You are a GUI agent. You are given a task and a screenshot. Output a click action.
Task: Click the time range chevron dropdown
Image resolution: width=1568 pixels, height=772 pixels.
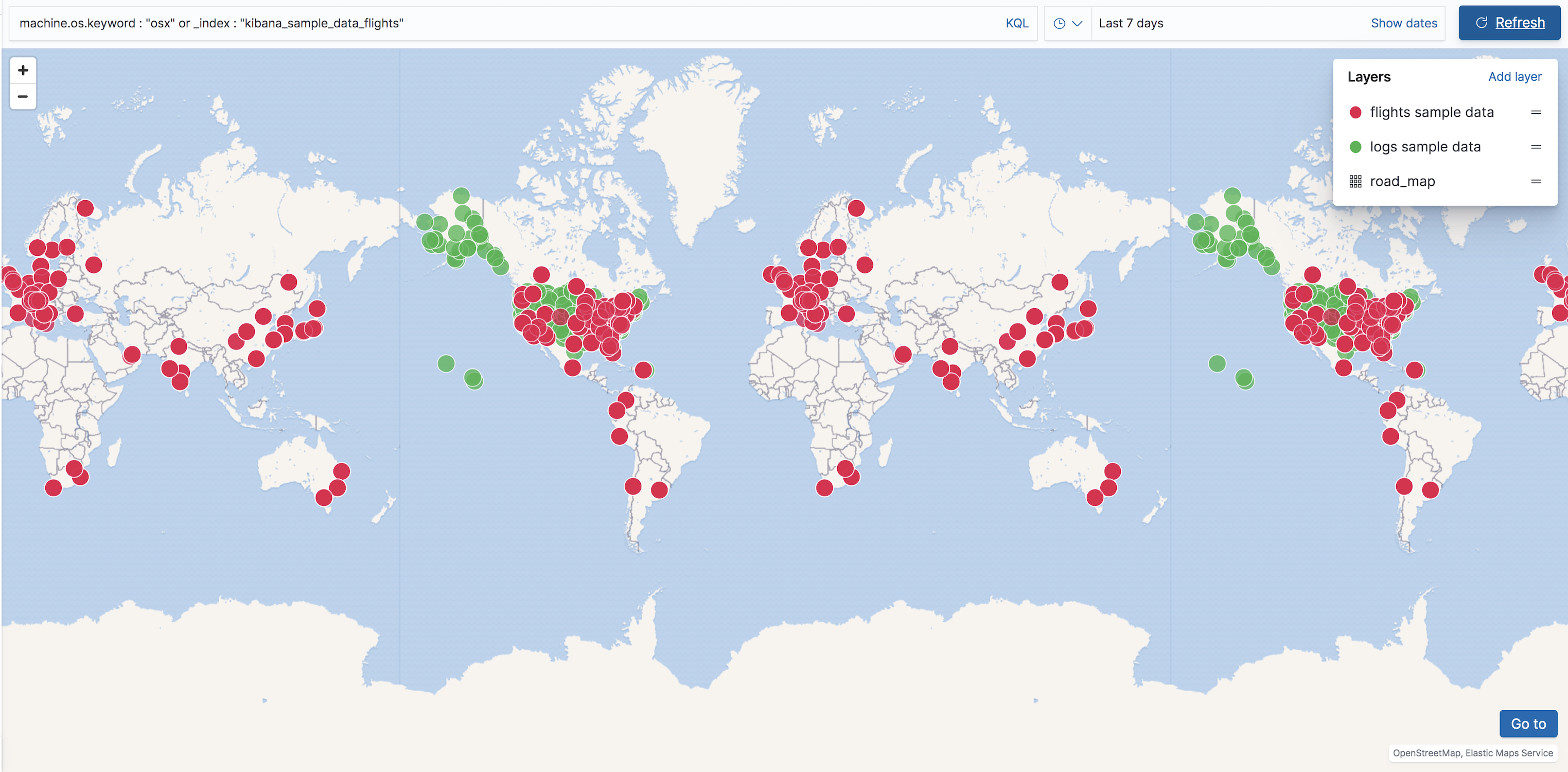[1075, 22]
